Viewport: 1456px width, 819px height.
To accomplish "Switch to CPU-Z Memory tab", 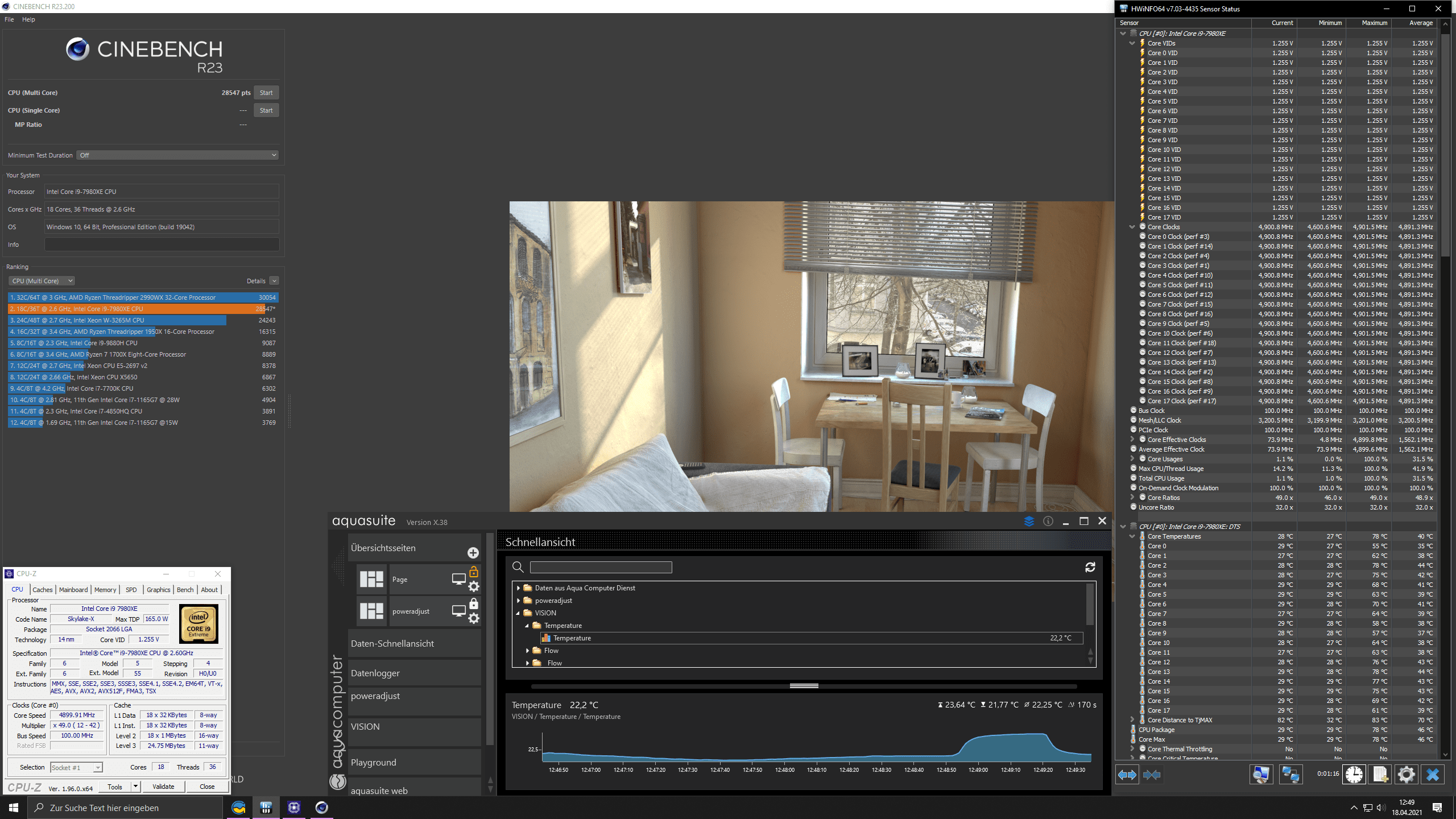I will [105, 590].
